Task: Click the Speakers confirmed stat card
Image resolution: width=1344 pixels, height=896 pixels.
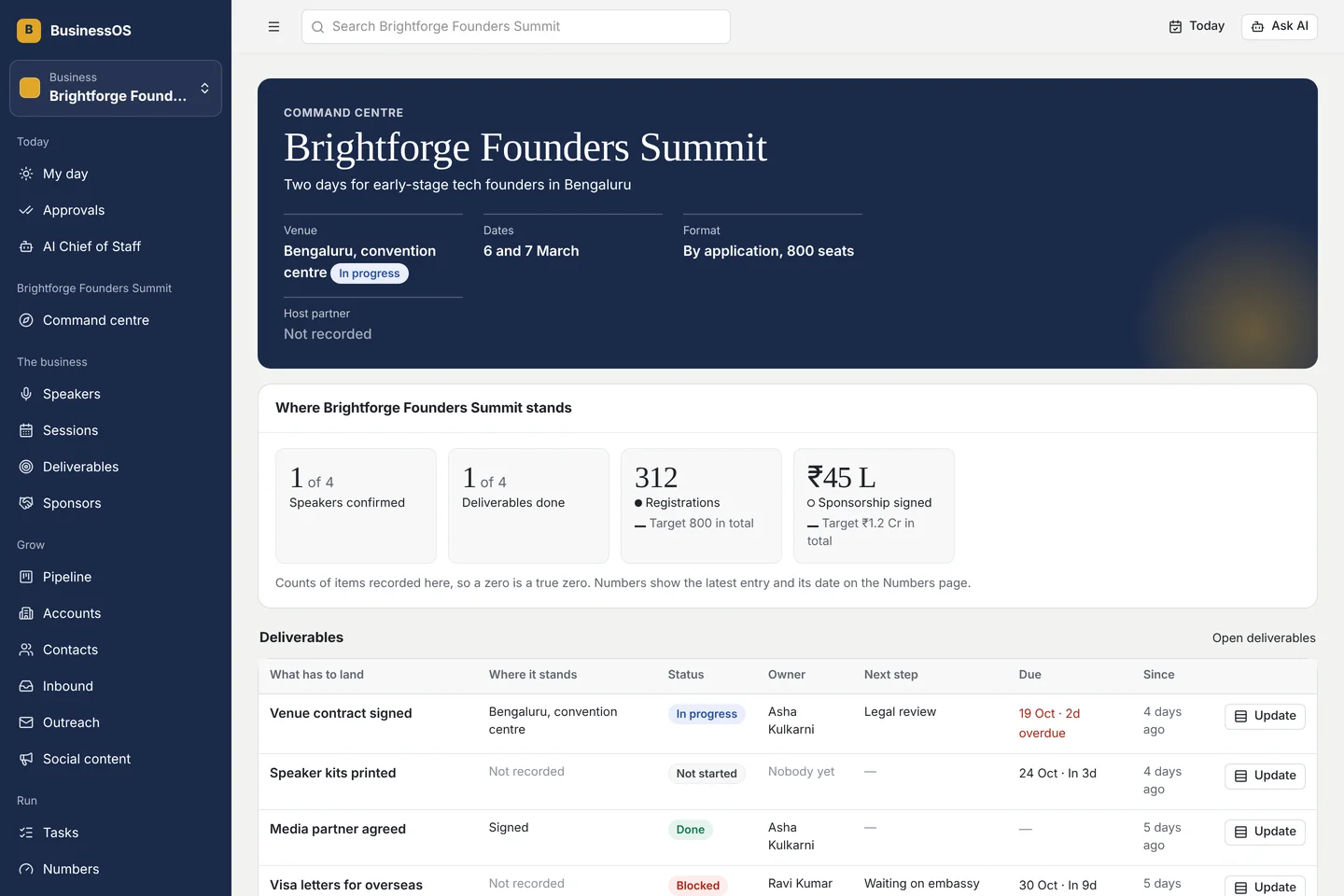Action: coord(356,506)
